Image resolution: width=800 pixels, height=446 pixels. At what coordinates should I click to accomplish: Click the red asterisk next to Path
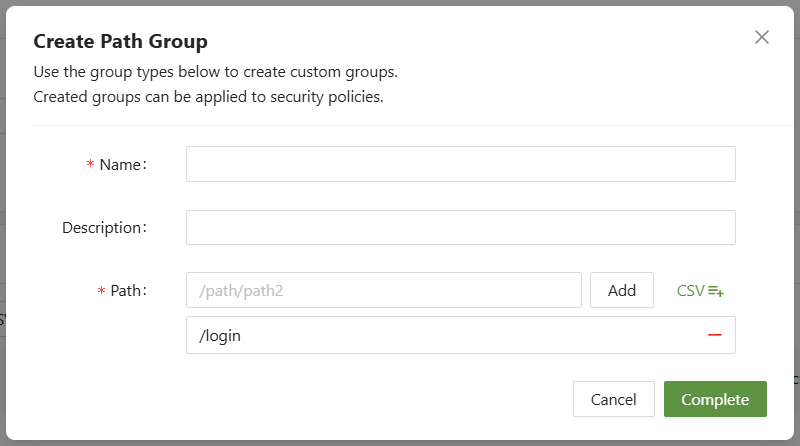coord(101,292)
